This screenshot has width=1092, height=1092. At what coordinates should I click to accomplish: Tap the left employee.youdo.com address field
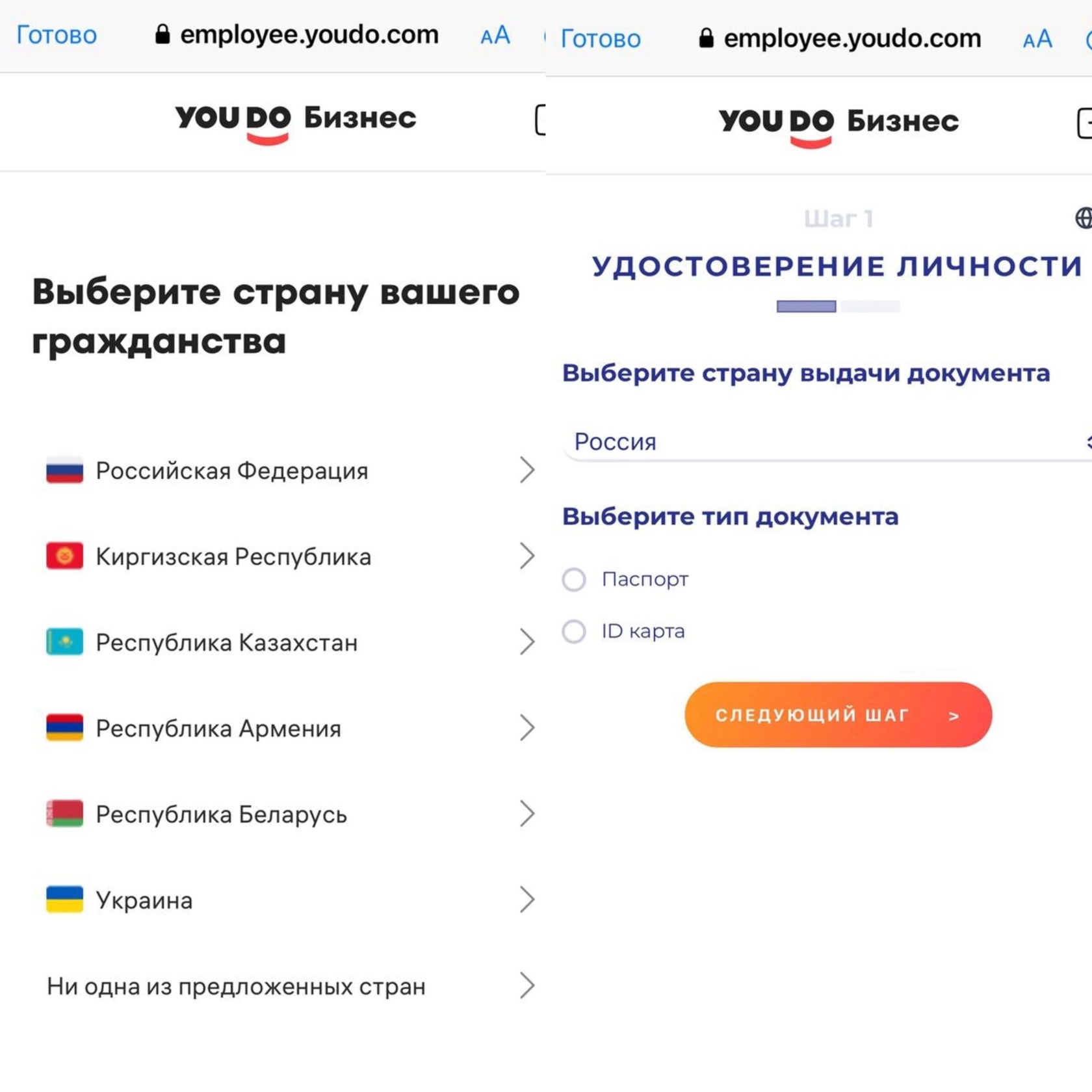[309, 35]
